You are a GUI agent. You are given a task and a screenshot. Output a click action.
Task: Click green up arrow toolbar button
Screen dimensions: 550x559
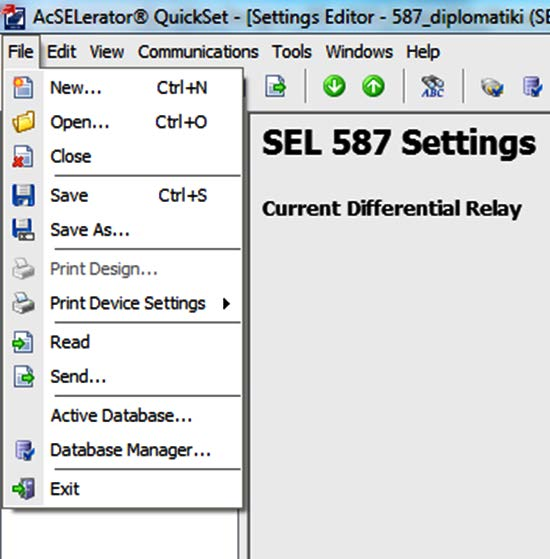point(373,86)
